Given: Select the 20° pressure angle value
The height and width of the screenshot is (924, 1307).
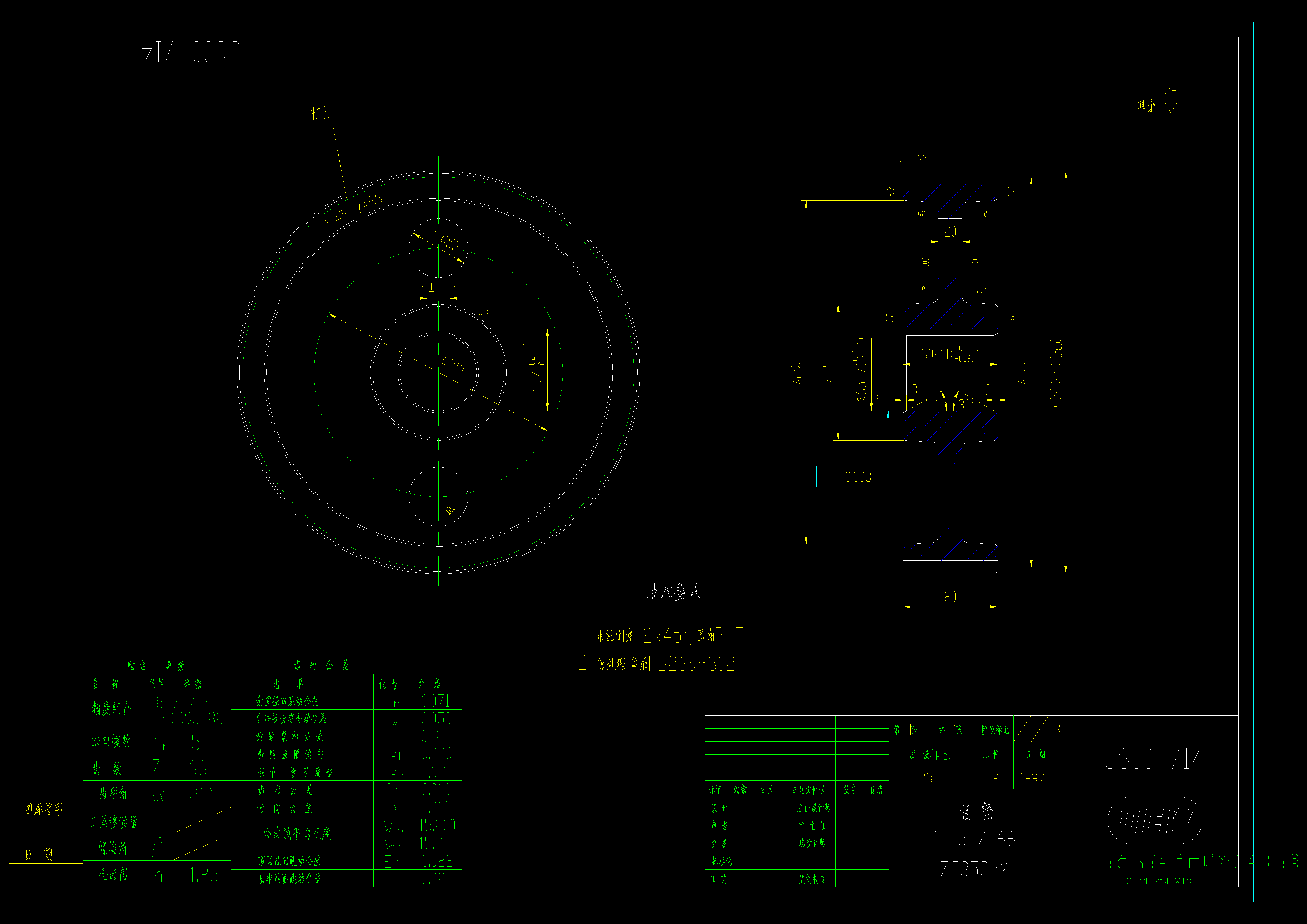Looking at the screenshot, I should pyautogui.click(x=201, y=795).
